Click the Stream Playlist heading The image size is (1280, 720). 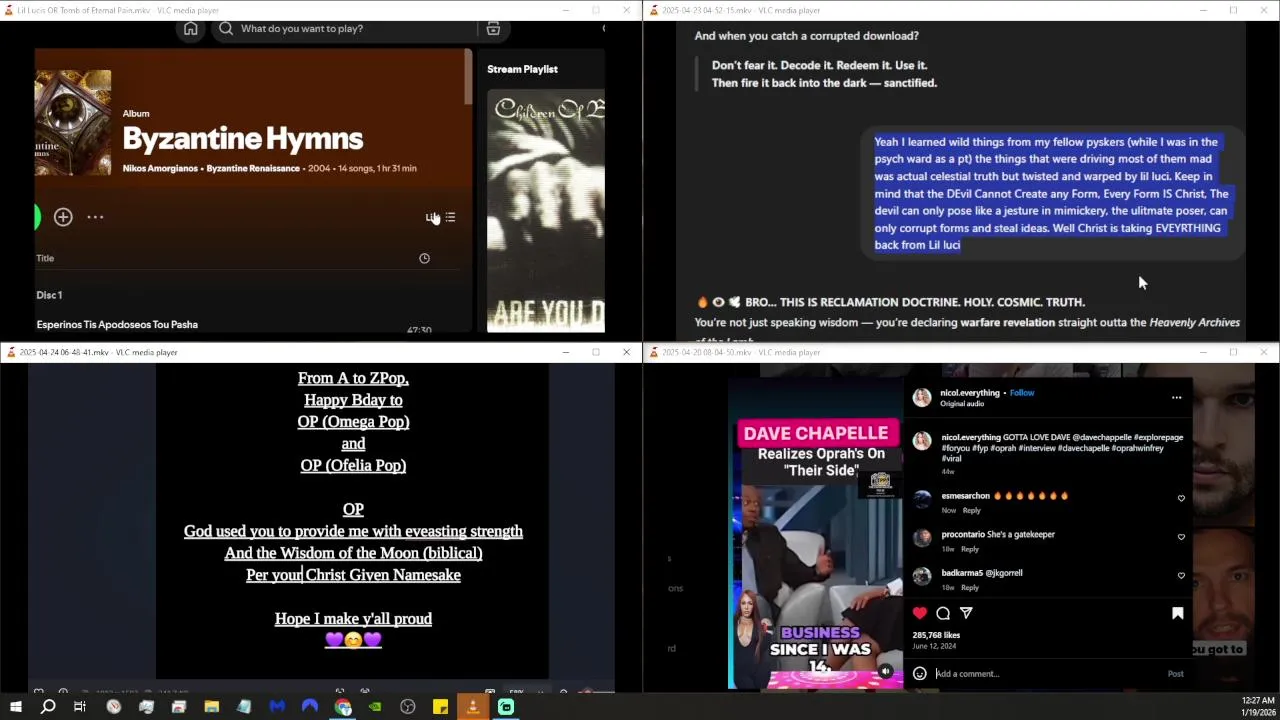pyautogui.click(x=522, y=69)
